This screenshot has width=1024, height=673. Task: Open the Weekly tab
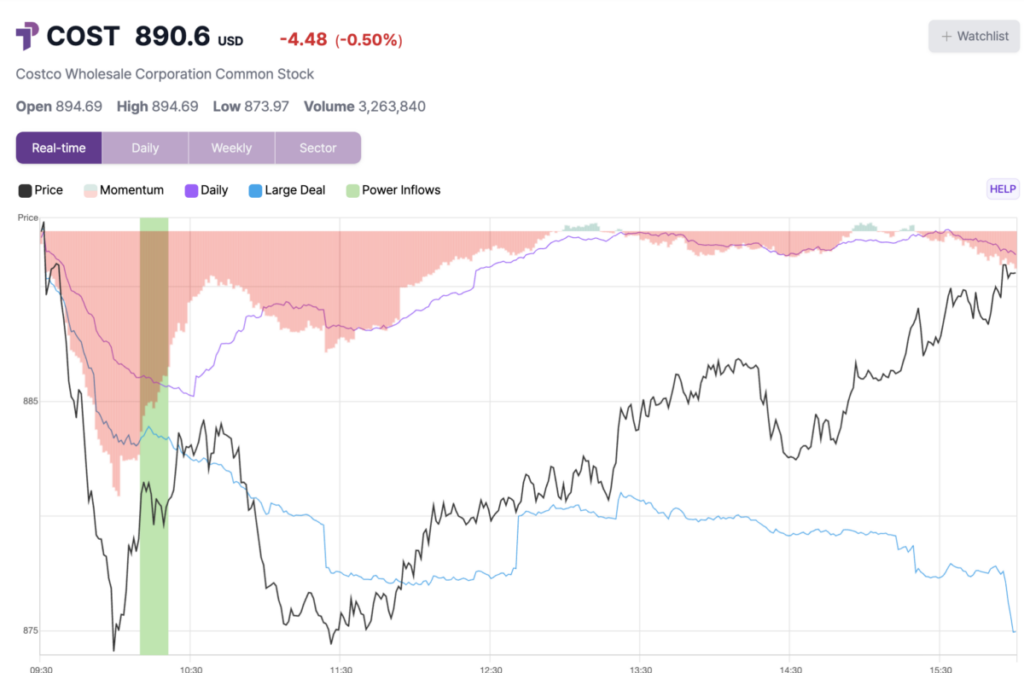coord(231,148)
